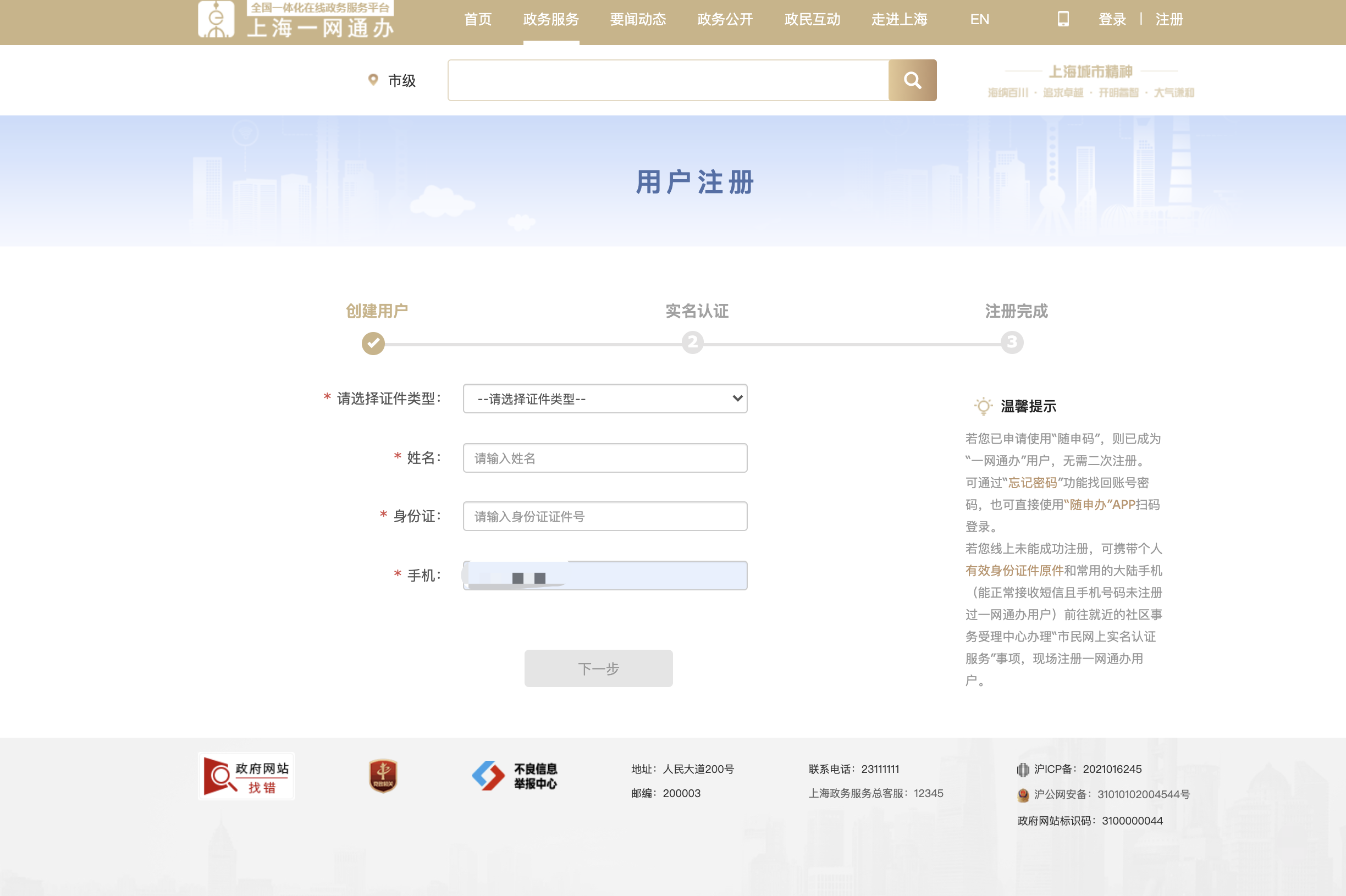Click the 下一步 button

click(x=598, y=668)
